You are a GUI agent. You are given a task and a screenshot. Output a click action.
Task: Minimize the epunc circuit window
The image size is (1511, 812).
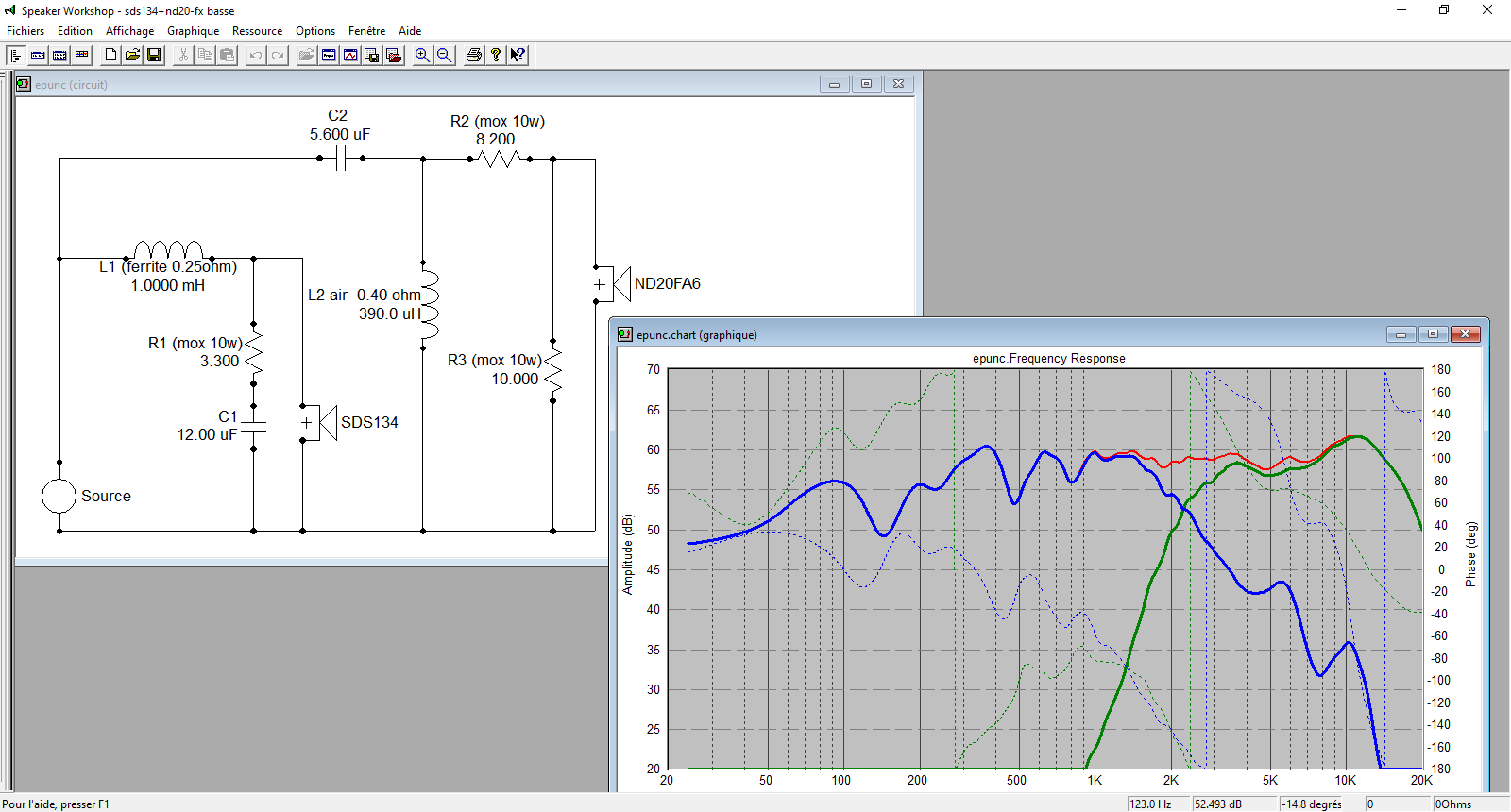[834, 84]
